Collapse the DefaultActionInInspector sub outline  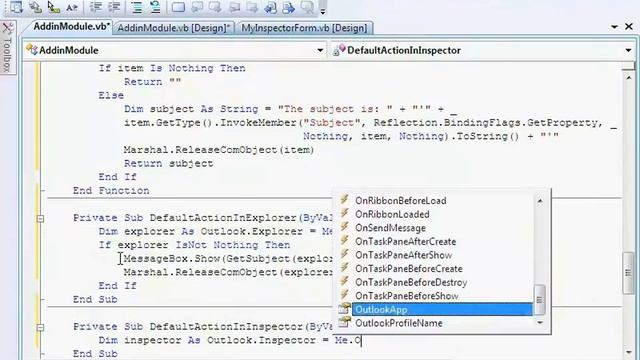[40, 327]
